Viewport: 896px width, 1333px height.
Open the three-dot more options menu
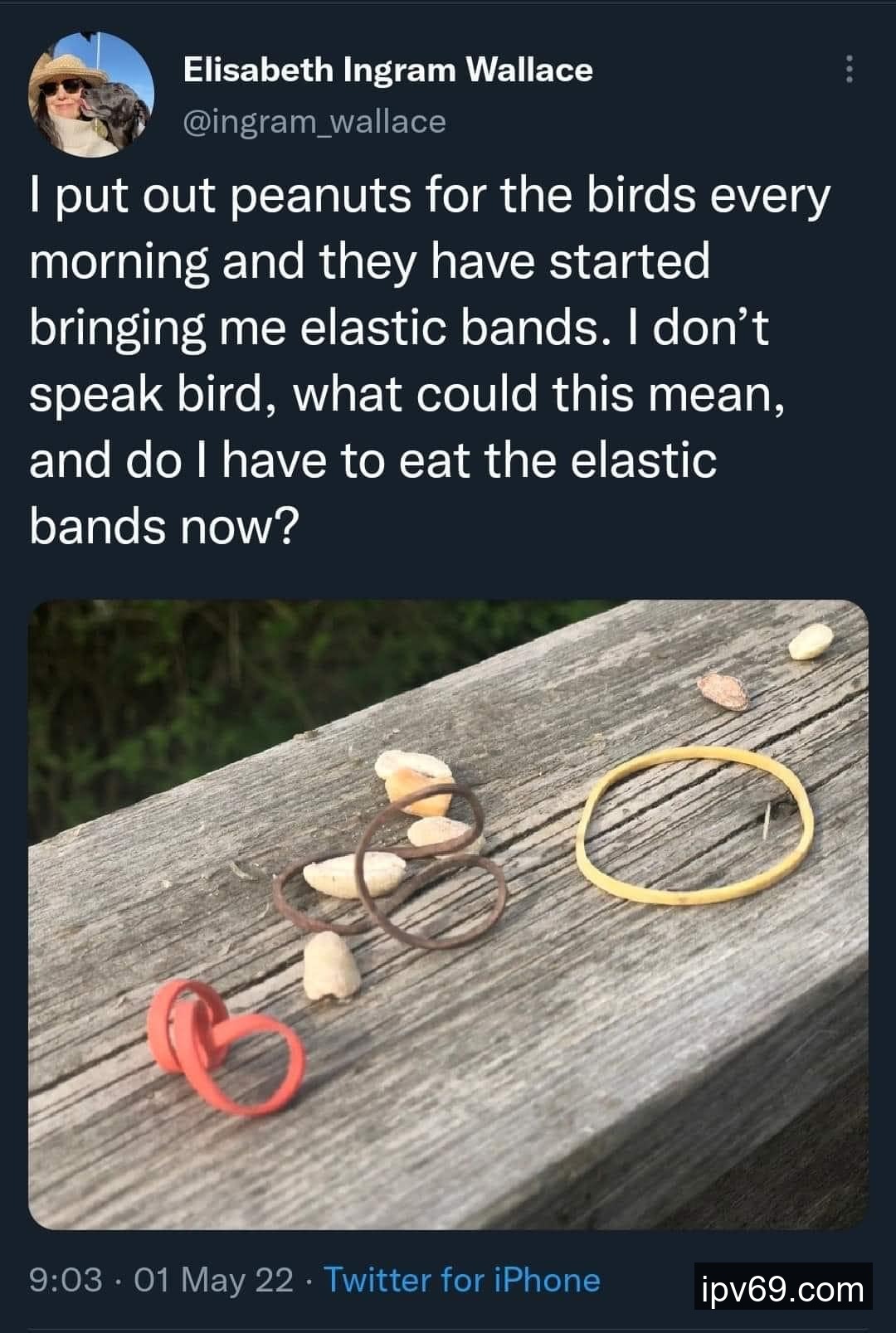849,70
